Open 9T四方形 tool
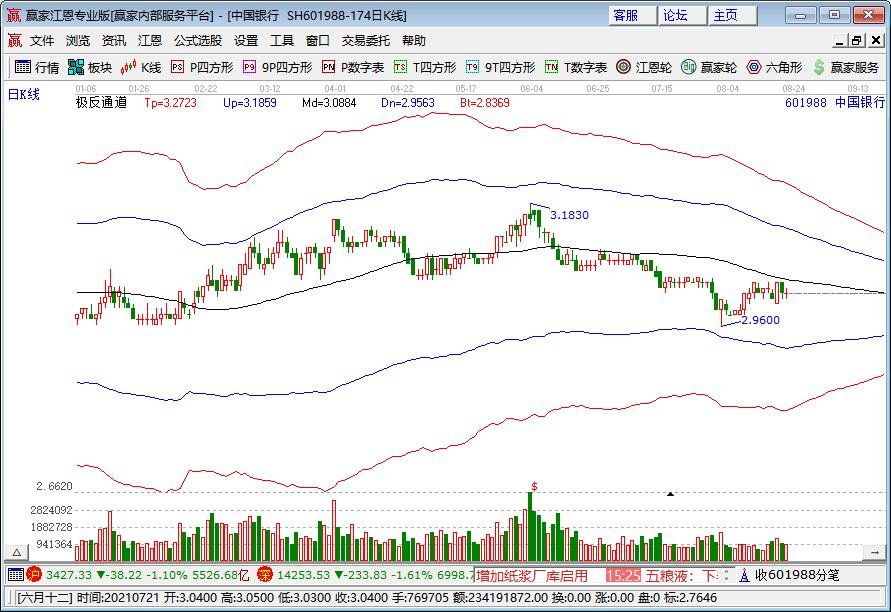Screen dimensions: 891x612 [x=500, y=67]
